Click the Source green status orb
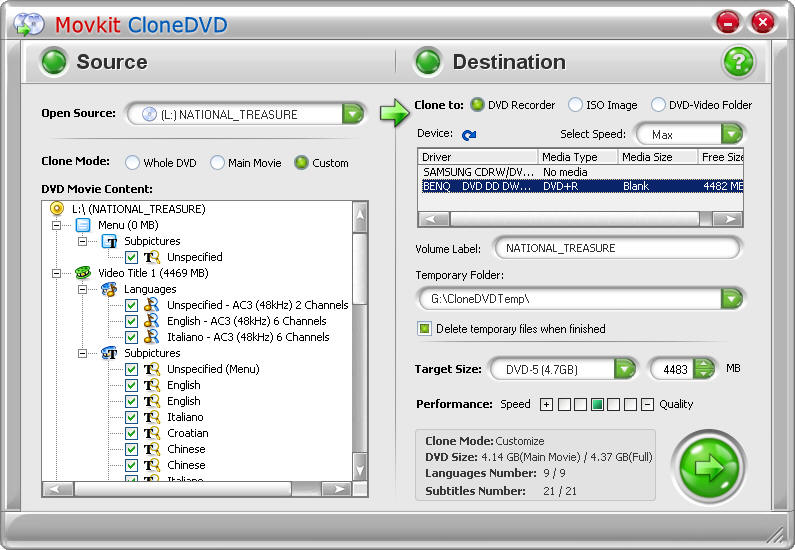Viewport: 795px width, 550px height. coord(54,62)
